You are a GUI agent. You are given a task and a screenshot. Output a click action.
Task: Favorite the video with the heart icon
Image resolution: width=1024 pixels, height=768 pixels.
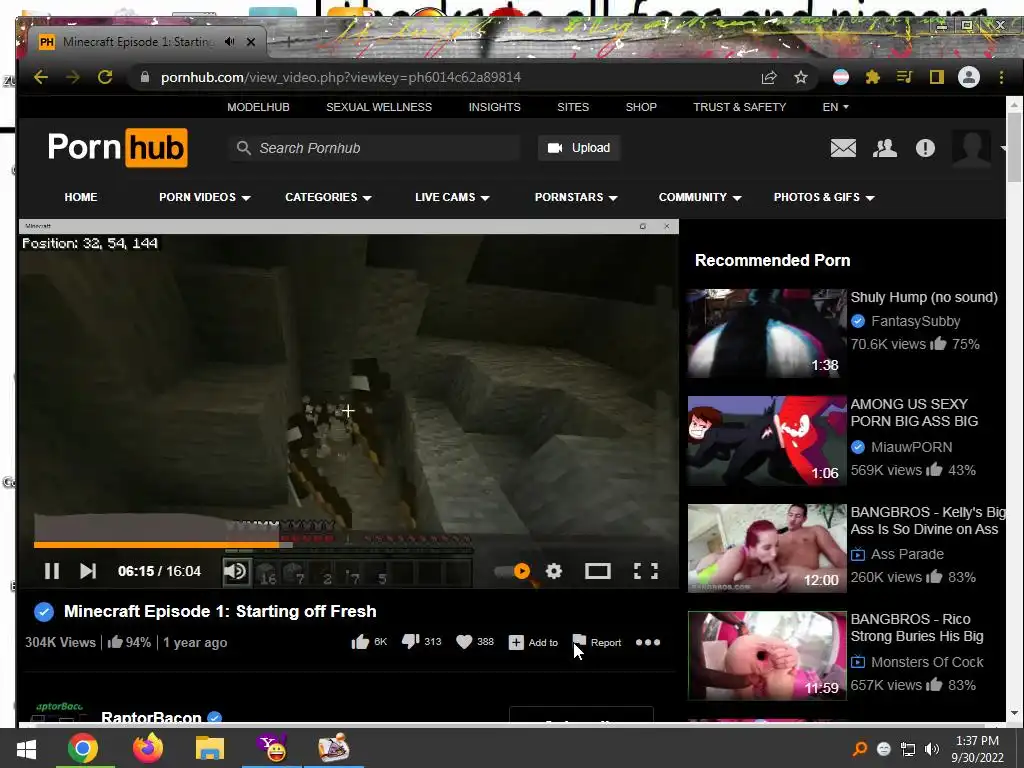point(475,642)
